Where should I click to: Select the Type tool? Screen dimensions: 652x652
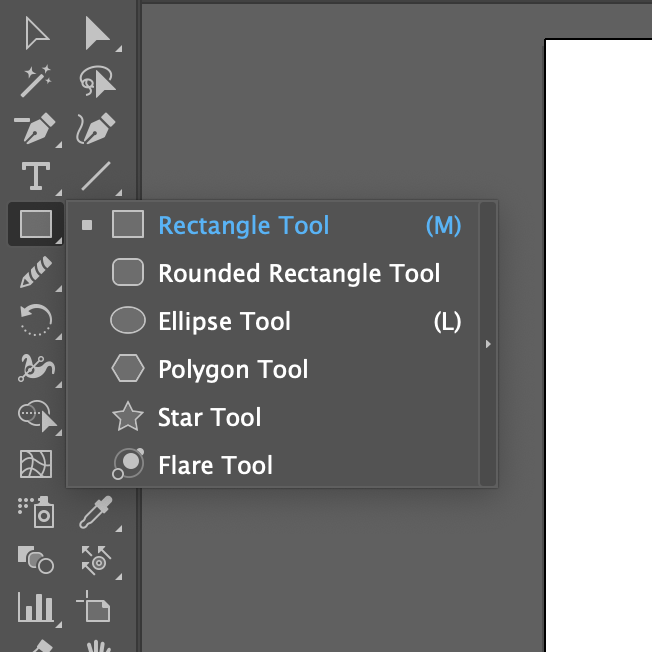tap(36, 176)
